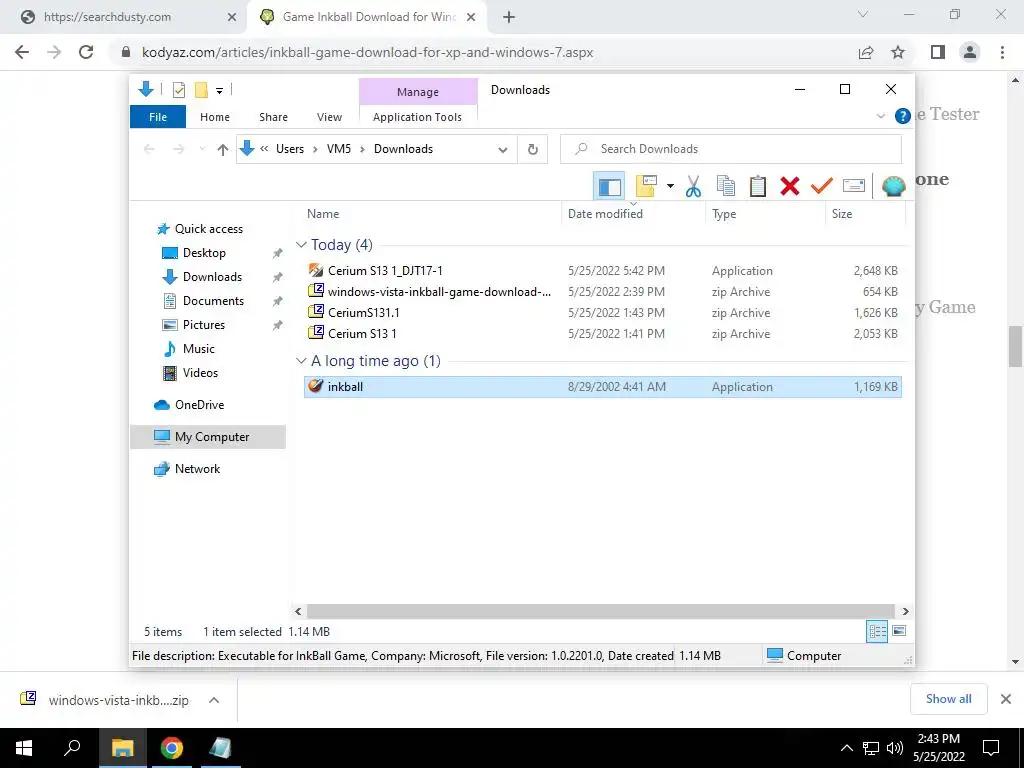Screen dimensions: 1024x768
Task: Click the Manage contextual tab header
Action: tap(418, 92)
